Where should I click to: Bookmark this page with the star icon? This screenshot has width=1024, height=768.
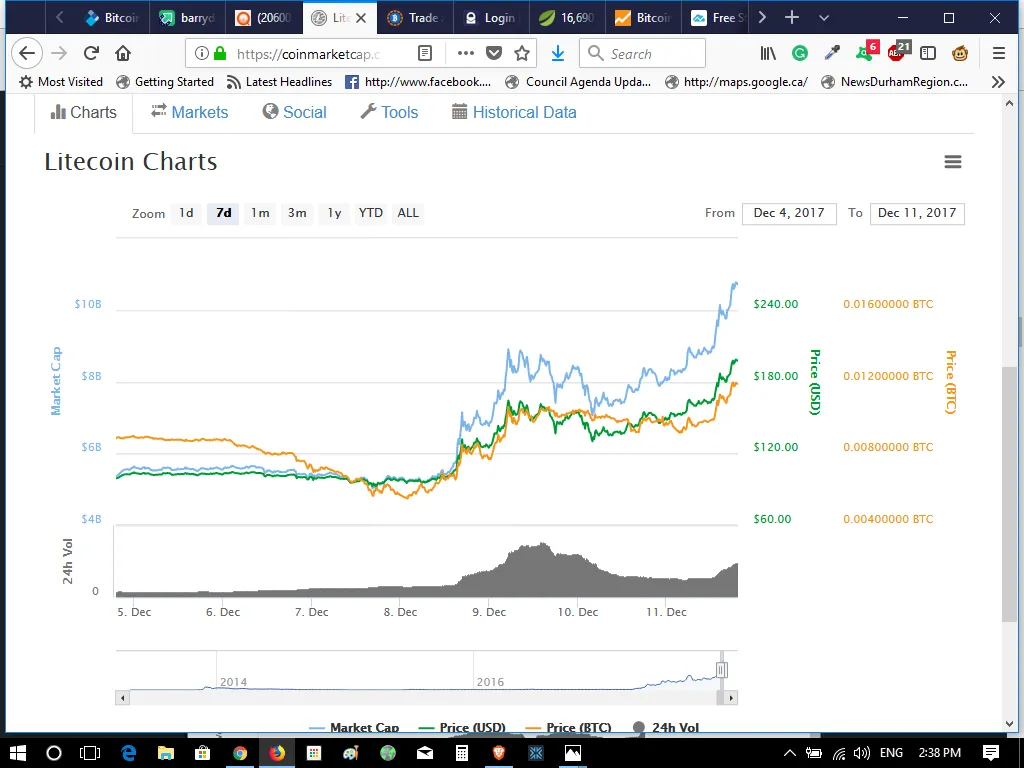click(522, 54)
